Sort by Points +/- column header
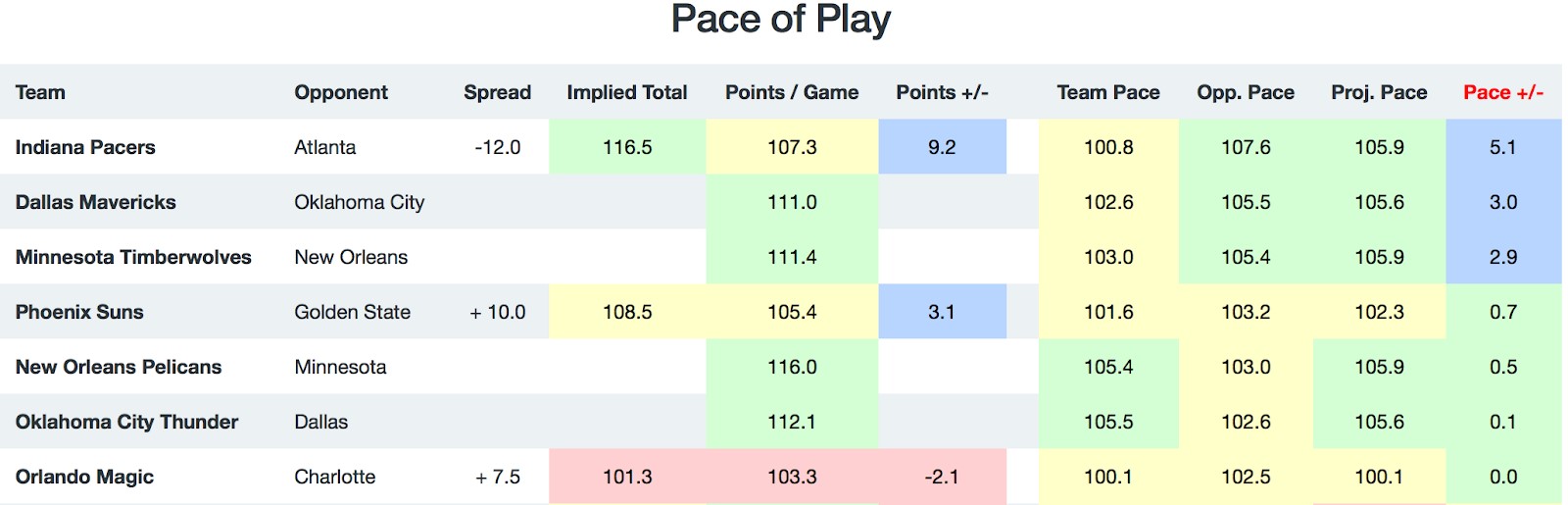 click(x=942, y=92)
